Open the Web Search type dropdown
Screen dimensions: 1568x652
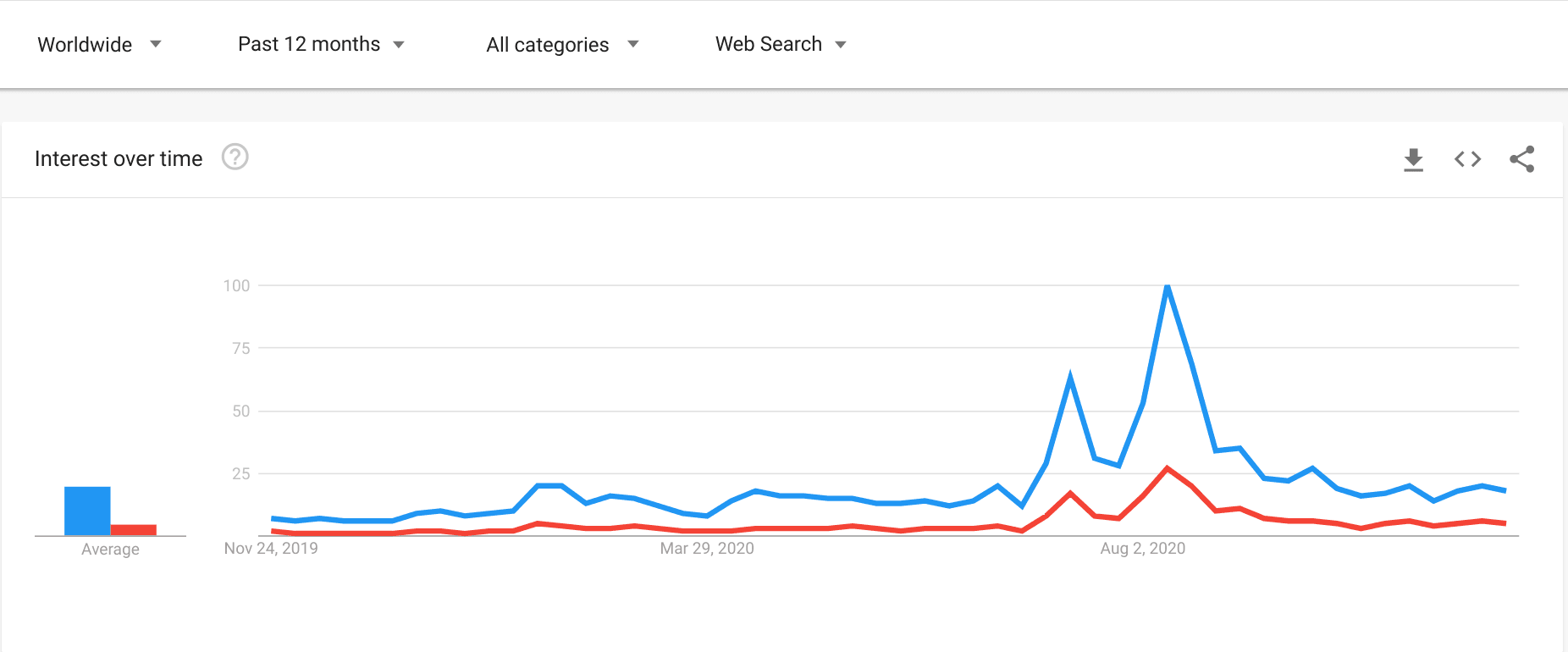tap(781, 44)
